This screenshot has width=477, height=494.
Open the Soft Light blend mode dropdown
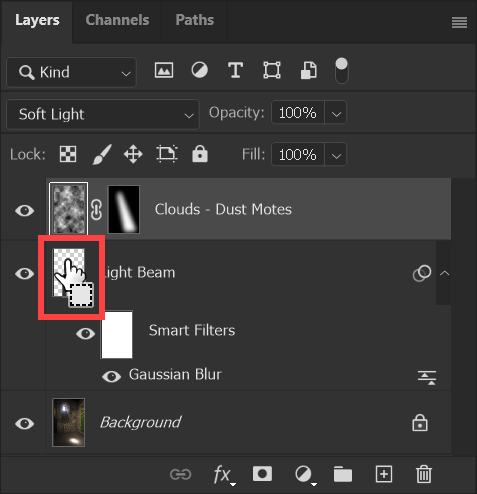(103, 114)
